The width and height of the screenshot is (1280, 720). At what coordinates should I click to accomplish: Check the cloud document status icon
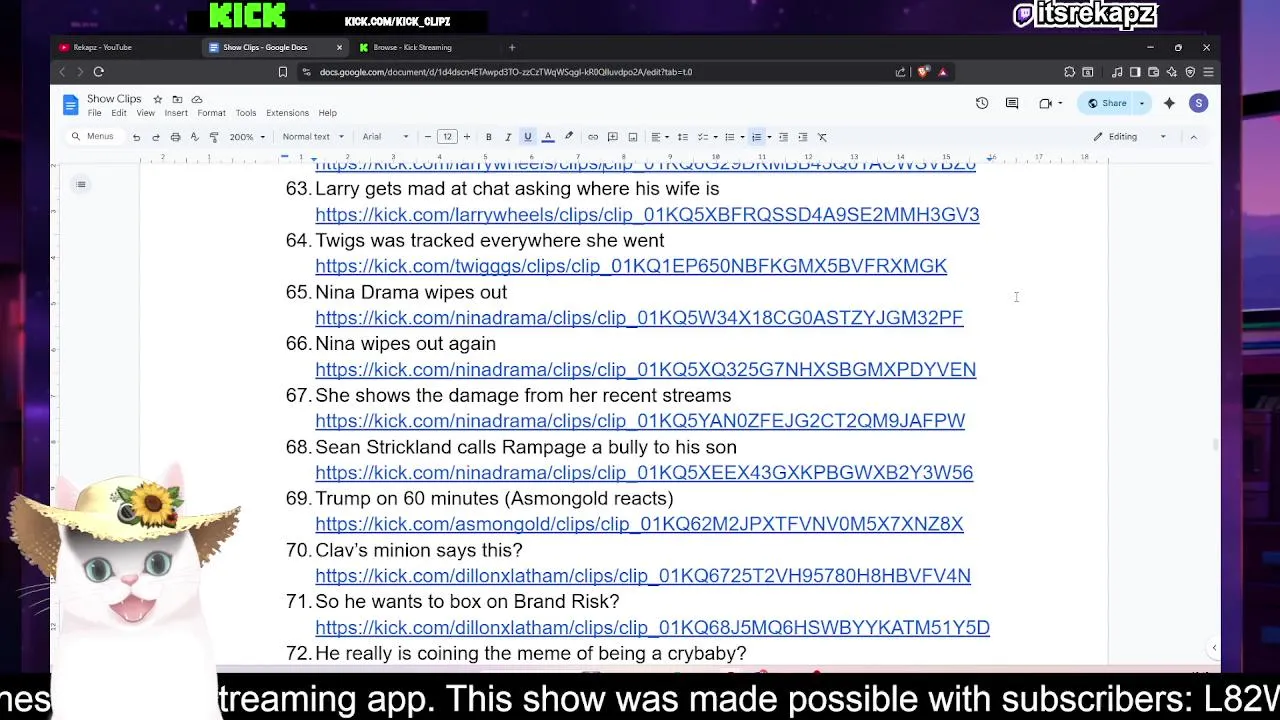(197, 99)
